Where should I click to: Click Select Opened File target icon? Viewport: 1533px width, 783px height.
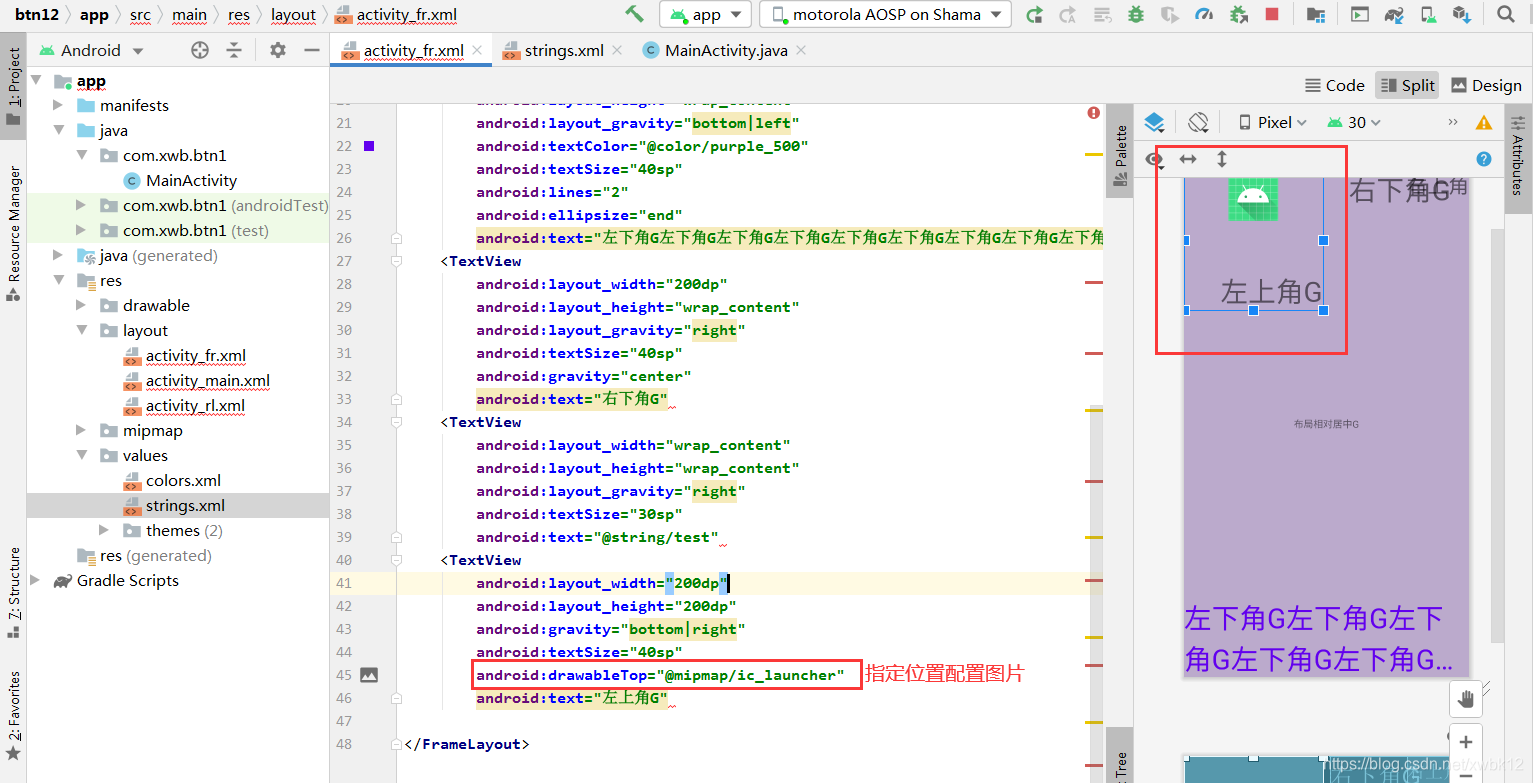[x=200, y=50]
